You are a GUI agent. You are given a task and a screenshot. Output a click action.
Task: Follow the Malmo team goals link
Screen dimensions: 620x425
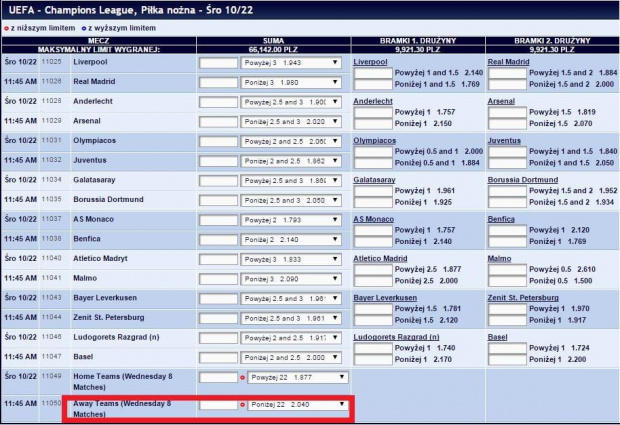click(x=499, y=259)
